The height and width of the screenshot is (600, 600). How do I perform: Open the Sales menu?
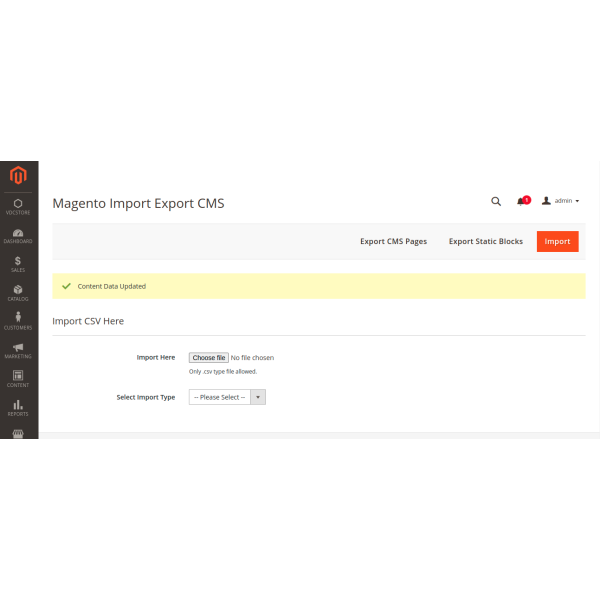(x=18, y=264)
